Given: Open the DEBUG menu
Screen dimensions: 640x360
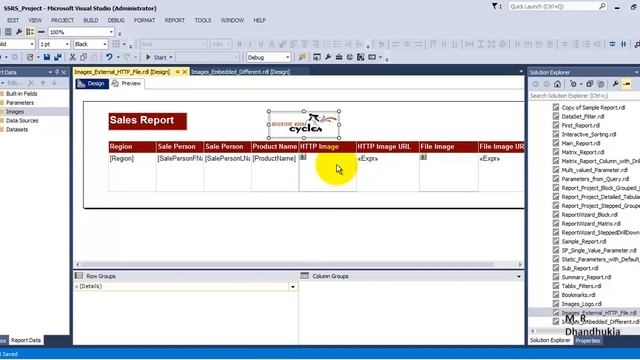Looking at the screenshot, I should (x=116, y=20).
